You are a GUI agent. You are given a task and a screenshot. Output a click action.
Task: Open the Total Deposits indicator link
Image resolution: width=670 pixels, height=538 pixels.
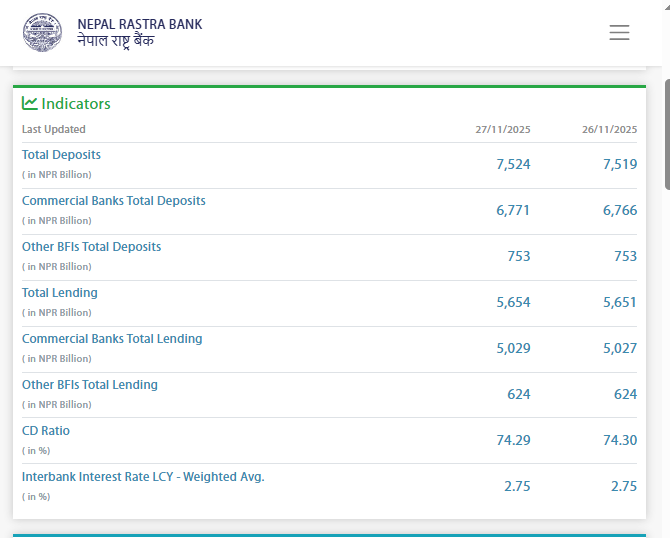61,155
